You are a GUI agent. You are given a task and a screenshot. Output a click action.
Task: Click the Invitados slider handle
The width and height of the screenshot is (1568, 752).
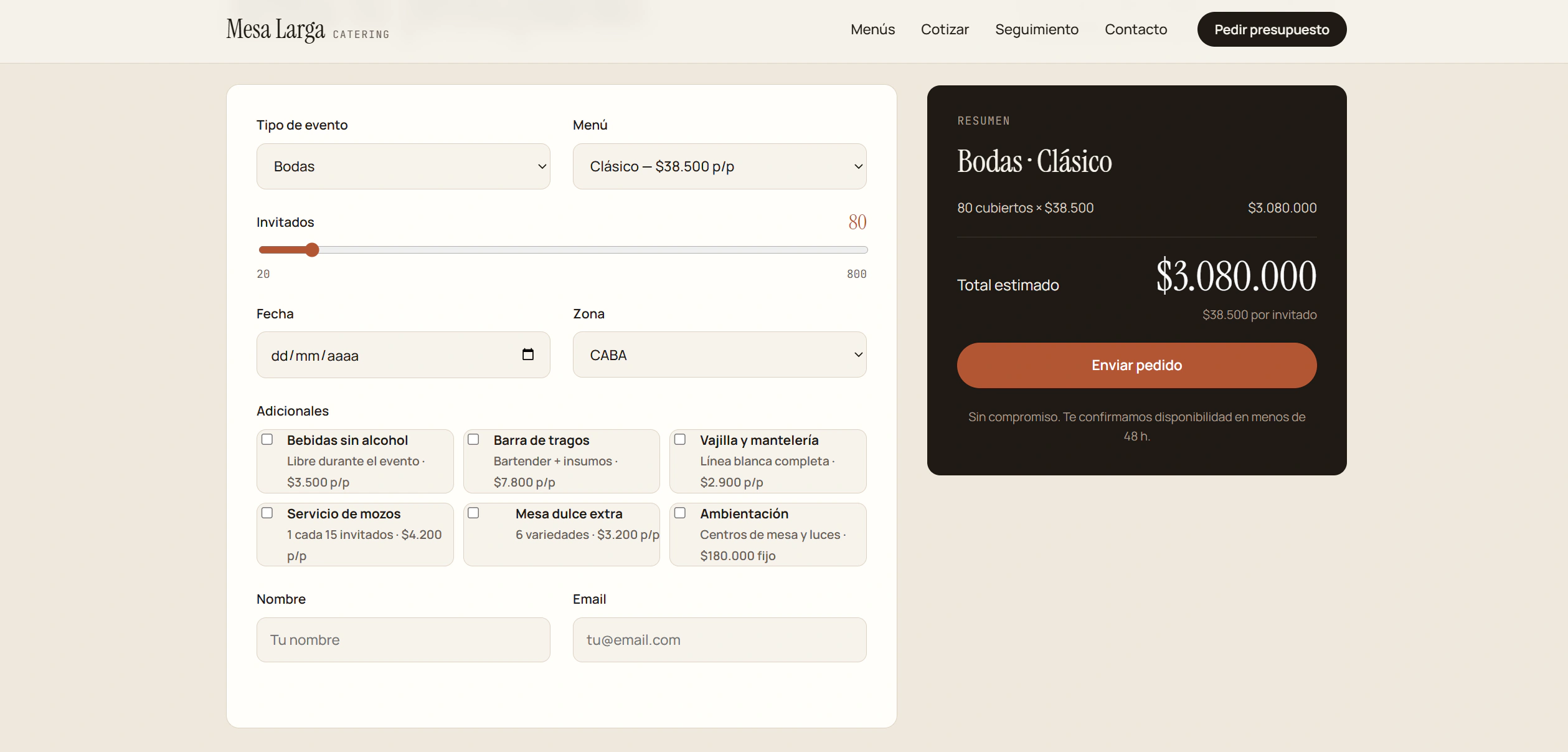312,250
